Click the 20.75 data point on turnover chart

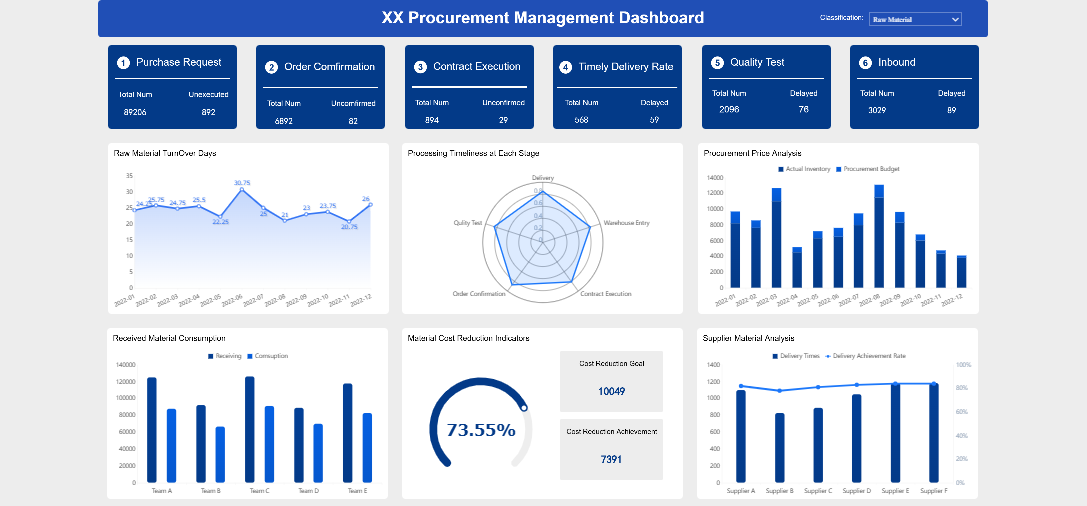pyautogui.click(x=349, y=221)
